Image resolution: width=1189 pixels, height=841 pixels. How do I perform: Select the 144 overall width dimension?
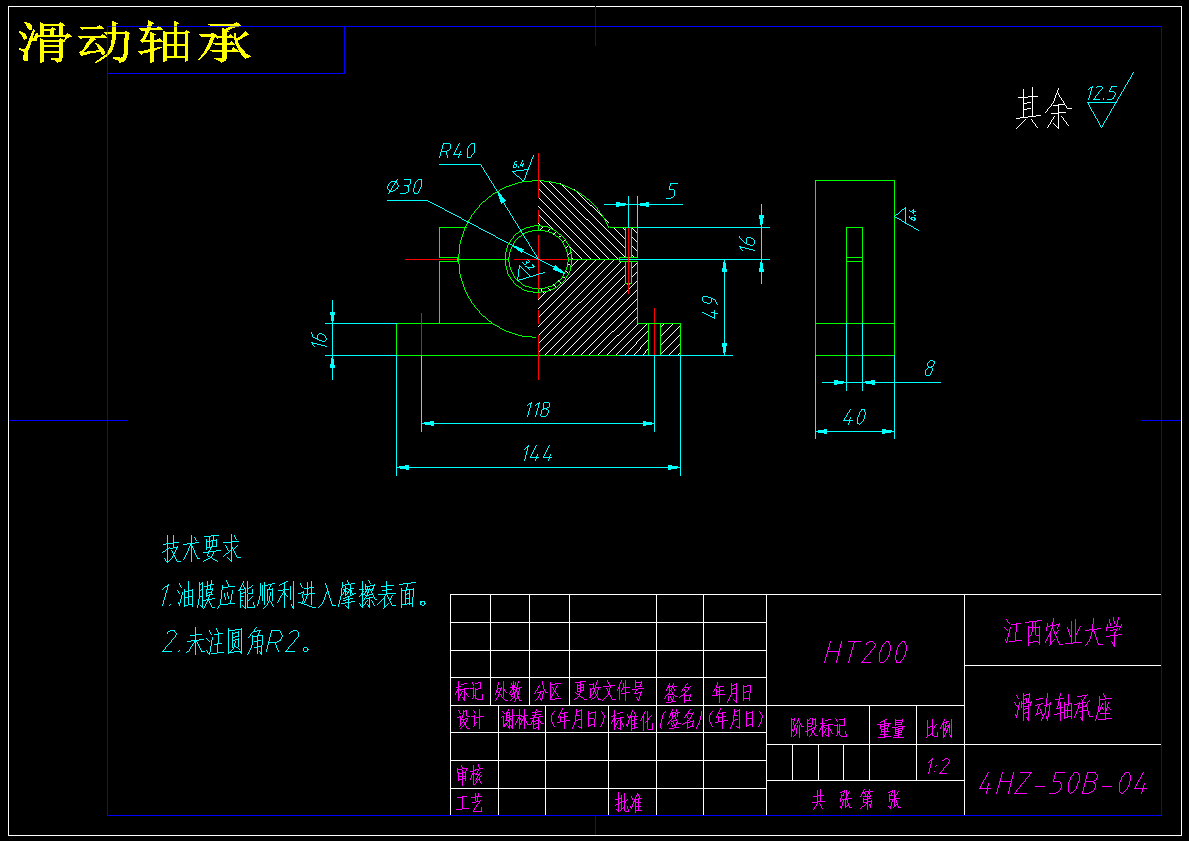coord(538,453)
